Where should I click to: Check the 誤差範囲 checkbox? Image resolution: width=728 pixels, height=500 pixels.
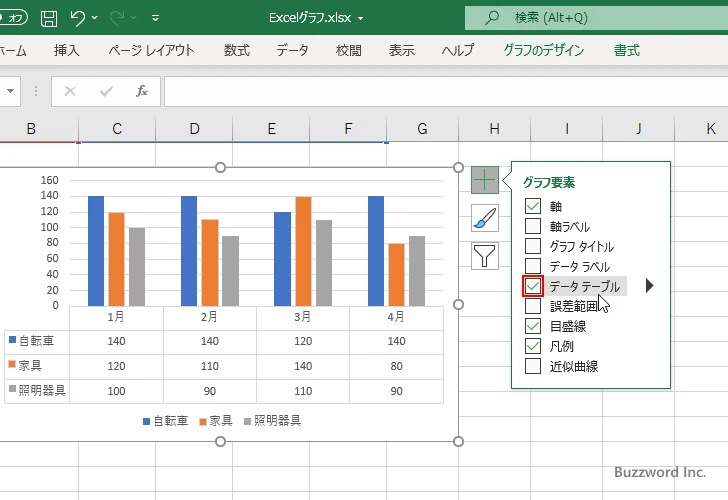pyautogui.click(x=533, y=306)
